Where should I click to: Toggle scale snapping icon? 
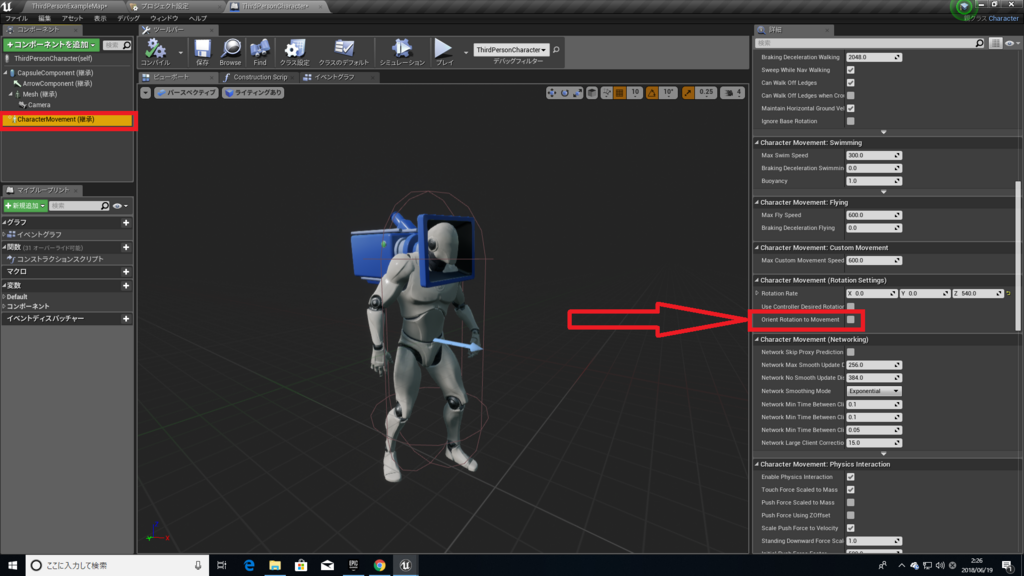[688, 93]
